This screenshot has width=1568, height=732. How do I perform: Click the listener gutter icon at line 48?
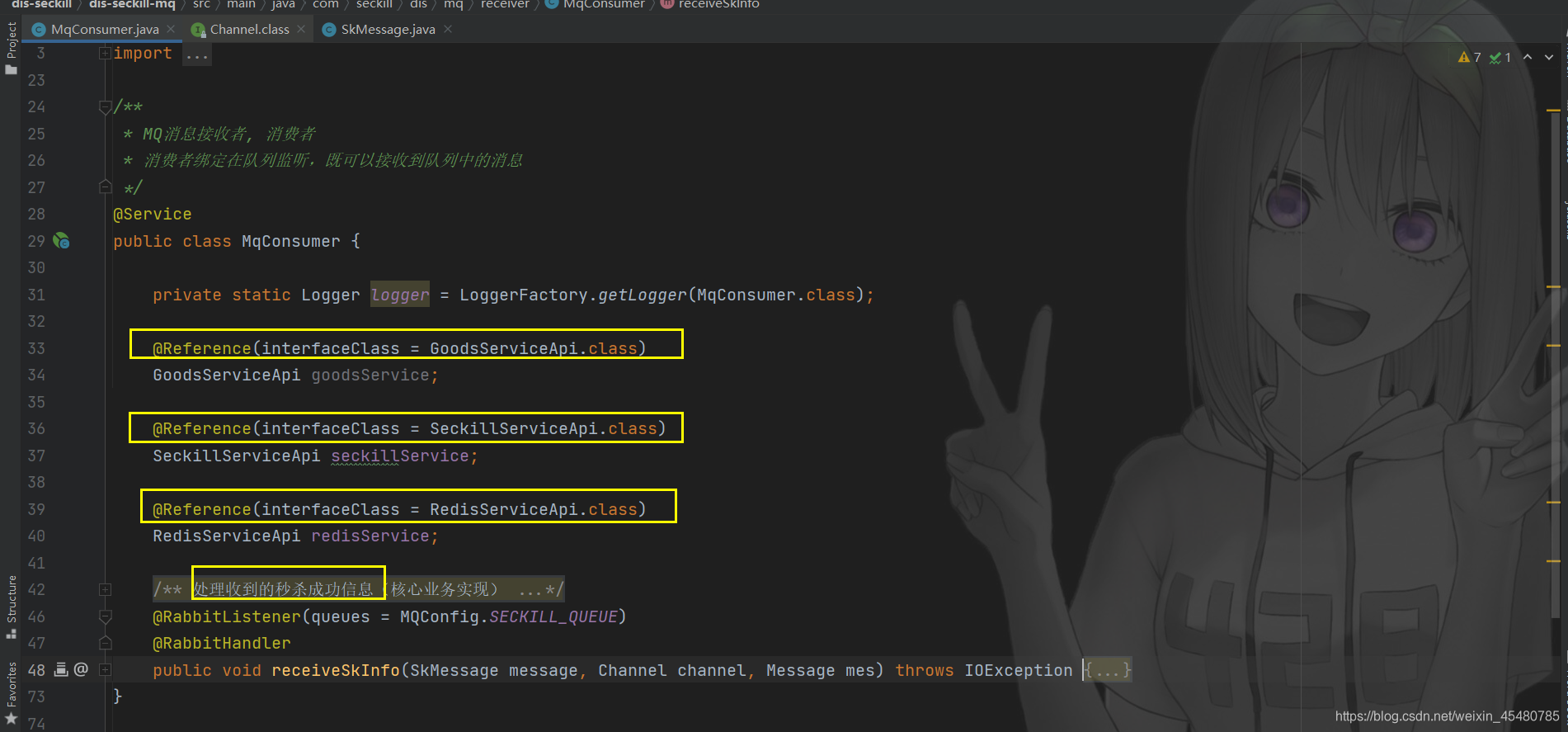coord(61,669)
